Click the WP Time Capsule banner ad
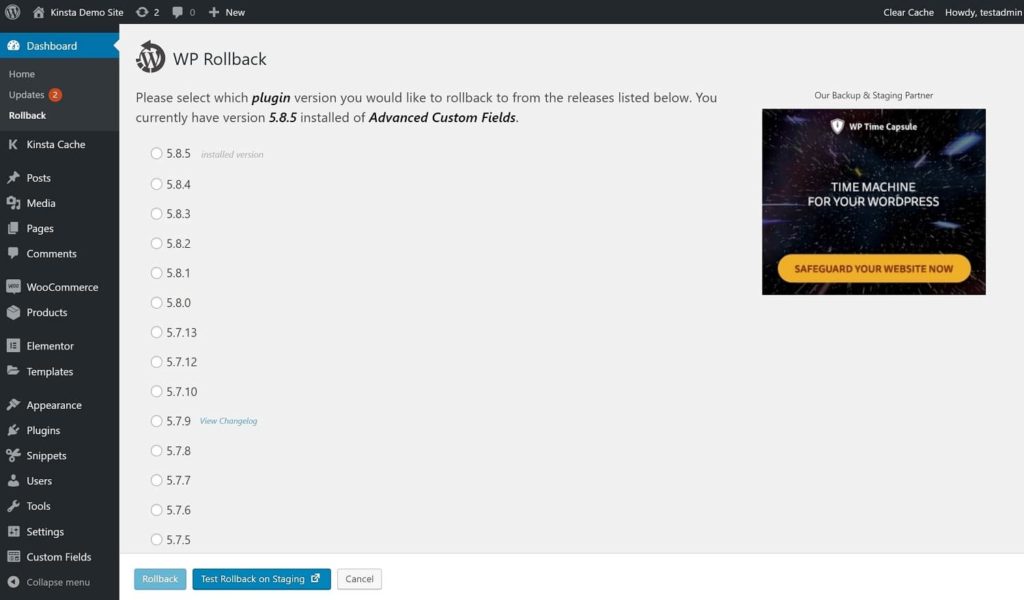The image size is (1024, 600). pos(873,202)
